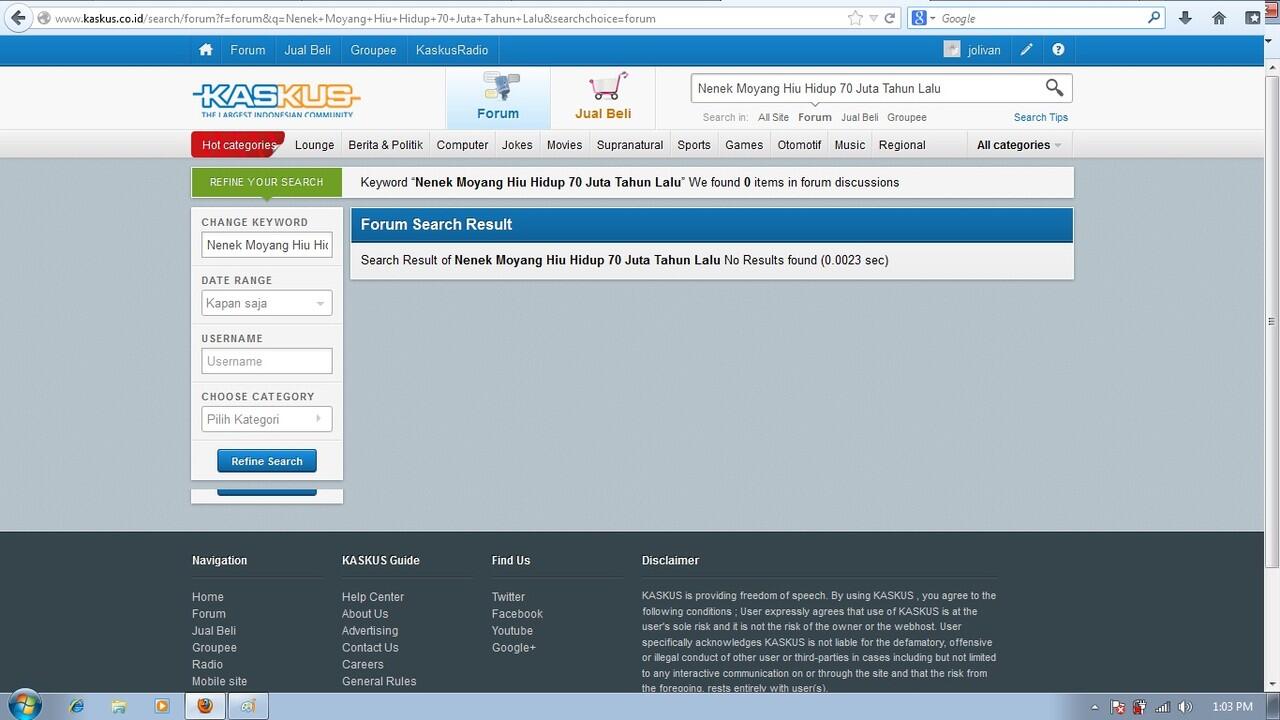
Task: Open the Regional category
Action: coord(902,145)
